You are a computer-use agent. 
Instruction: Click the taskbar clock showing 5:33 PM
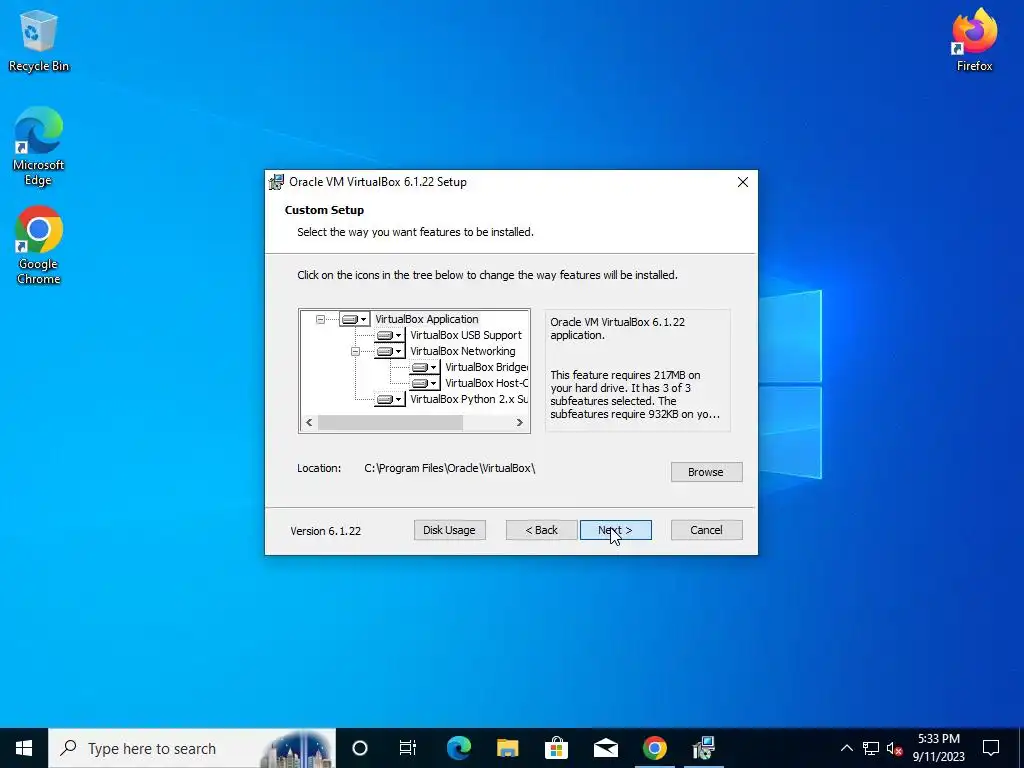click(x=938, y=748)
